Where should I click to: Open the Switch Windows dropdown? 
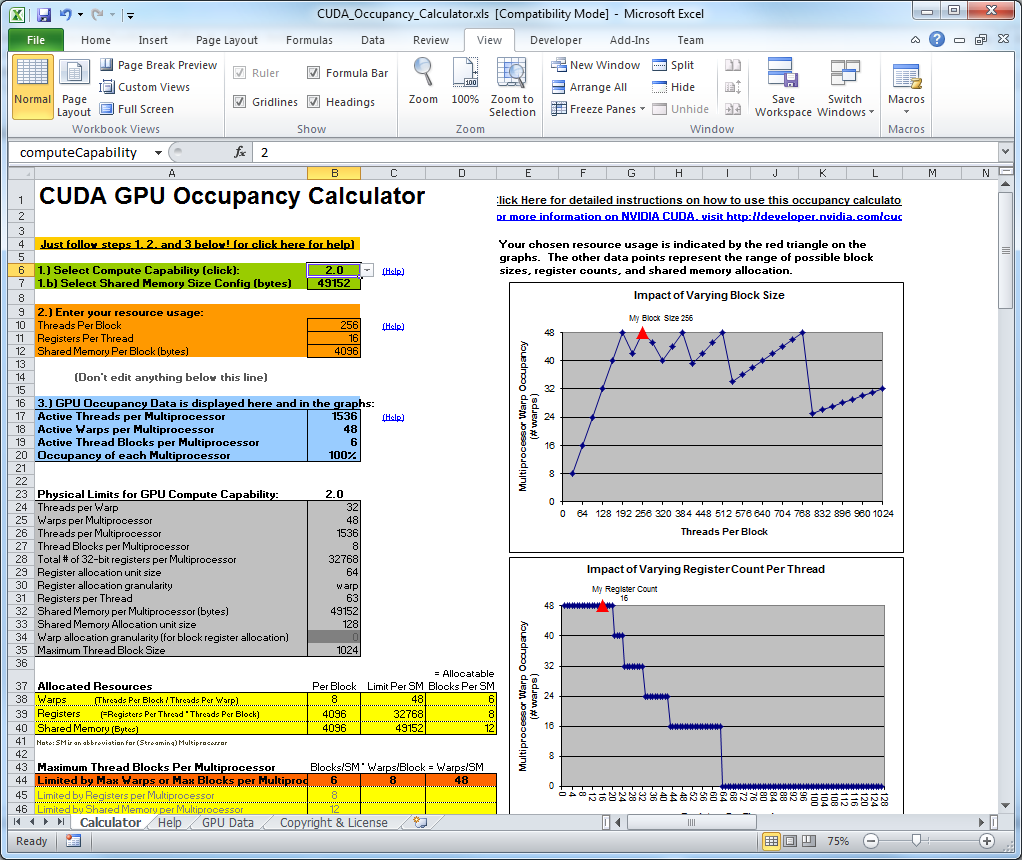[x=845, y=88]
